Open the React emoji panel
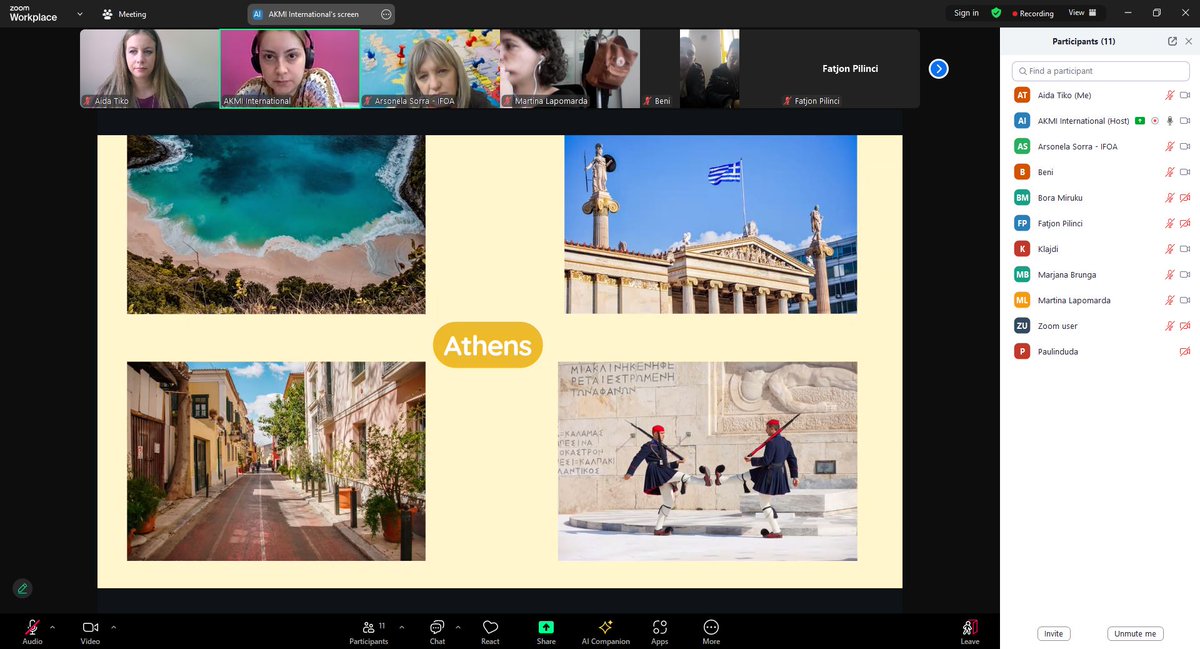The height and width of the screenshot is (649, 1200). pos(490,627)
